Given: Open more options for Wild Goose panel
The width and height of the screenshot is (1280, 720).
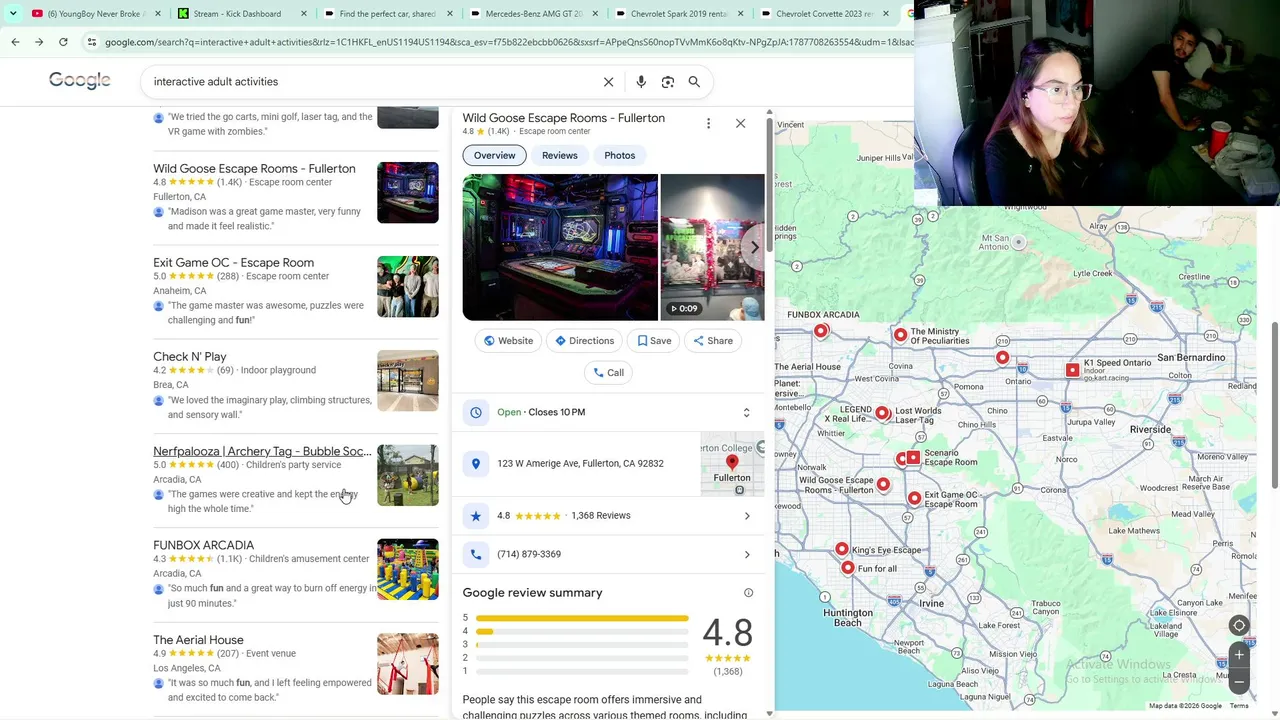Looking at the screenshot, I should coord(708,123).
